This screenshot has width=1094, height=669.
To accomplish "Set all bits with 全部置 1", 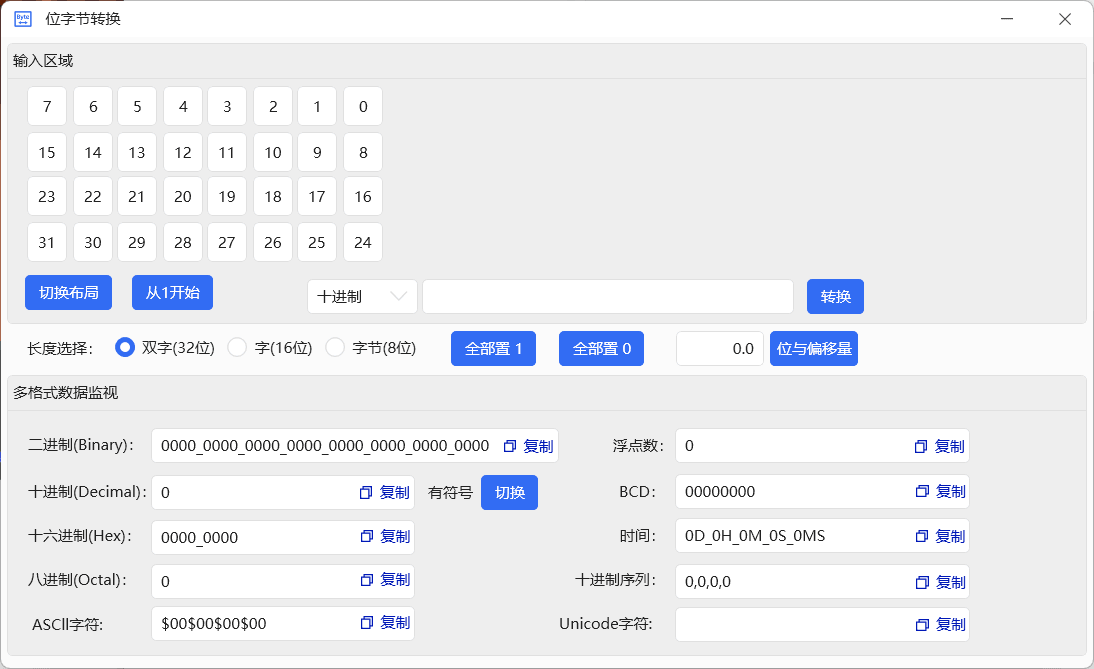I will tap(493, 348).
